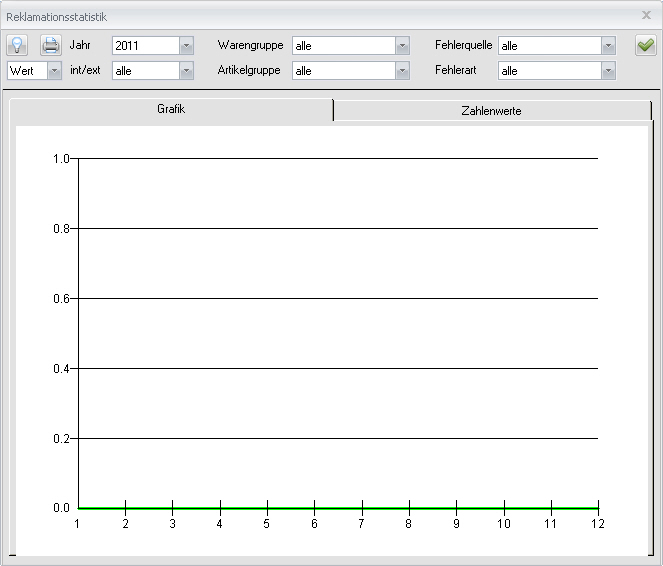
Task: Close the Reklamationsstatistik window
Action: click(646, 15)
